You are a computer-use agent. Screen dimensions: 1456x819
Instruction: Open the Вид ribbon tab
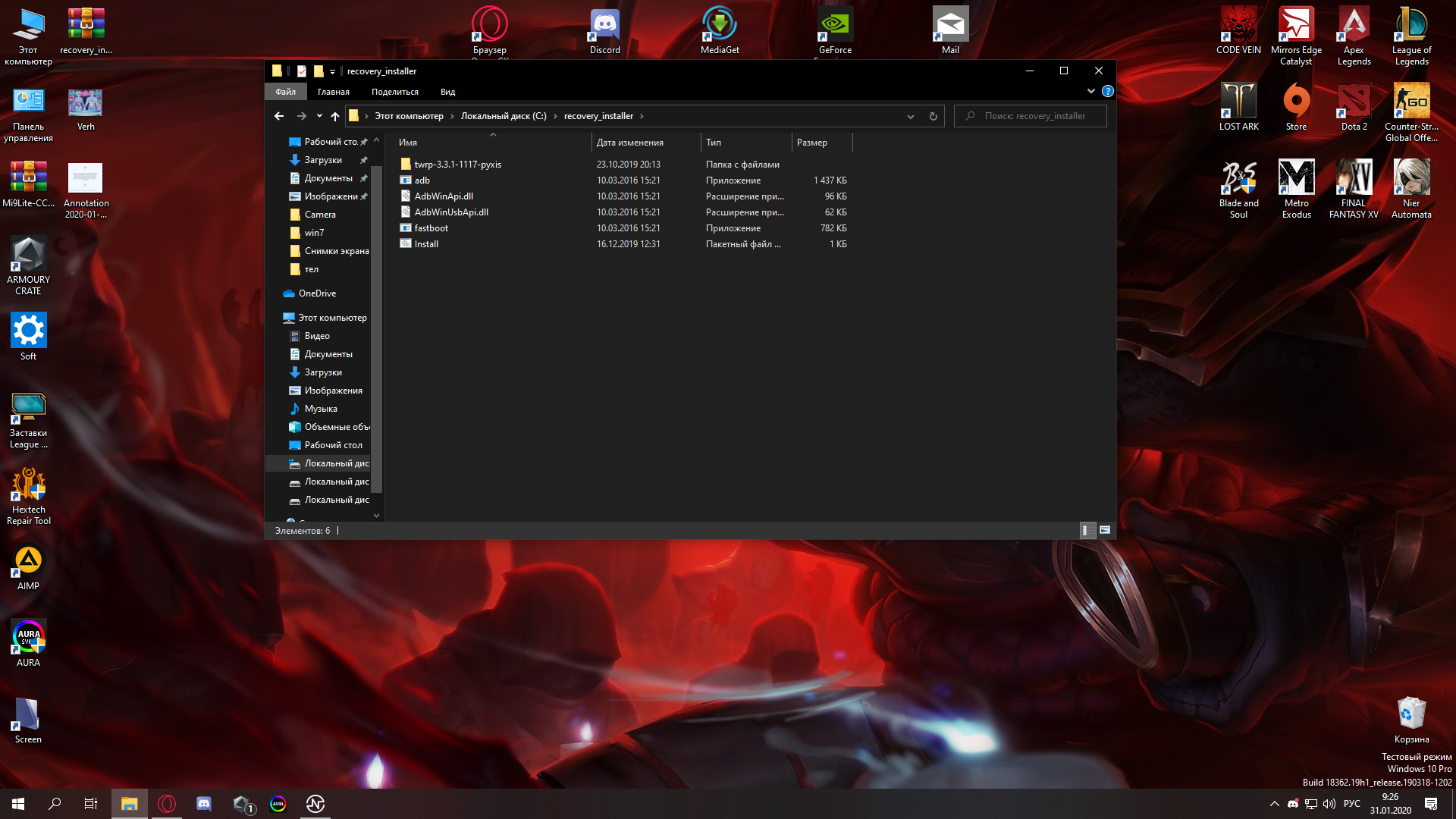coord(447,92)
